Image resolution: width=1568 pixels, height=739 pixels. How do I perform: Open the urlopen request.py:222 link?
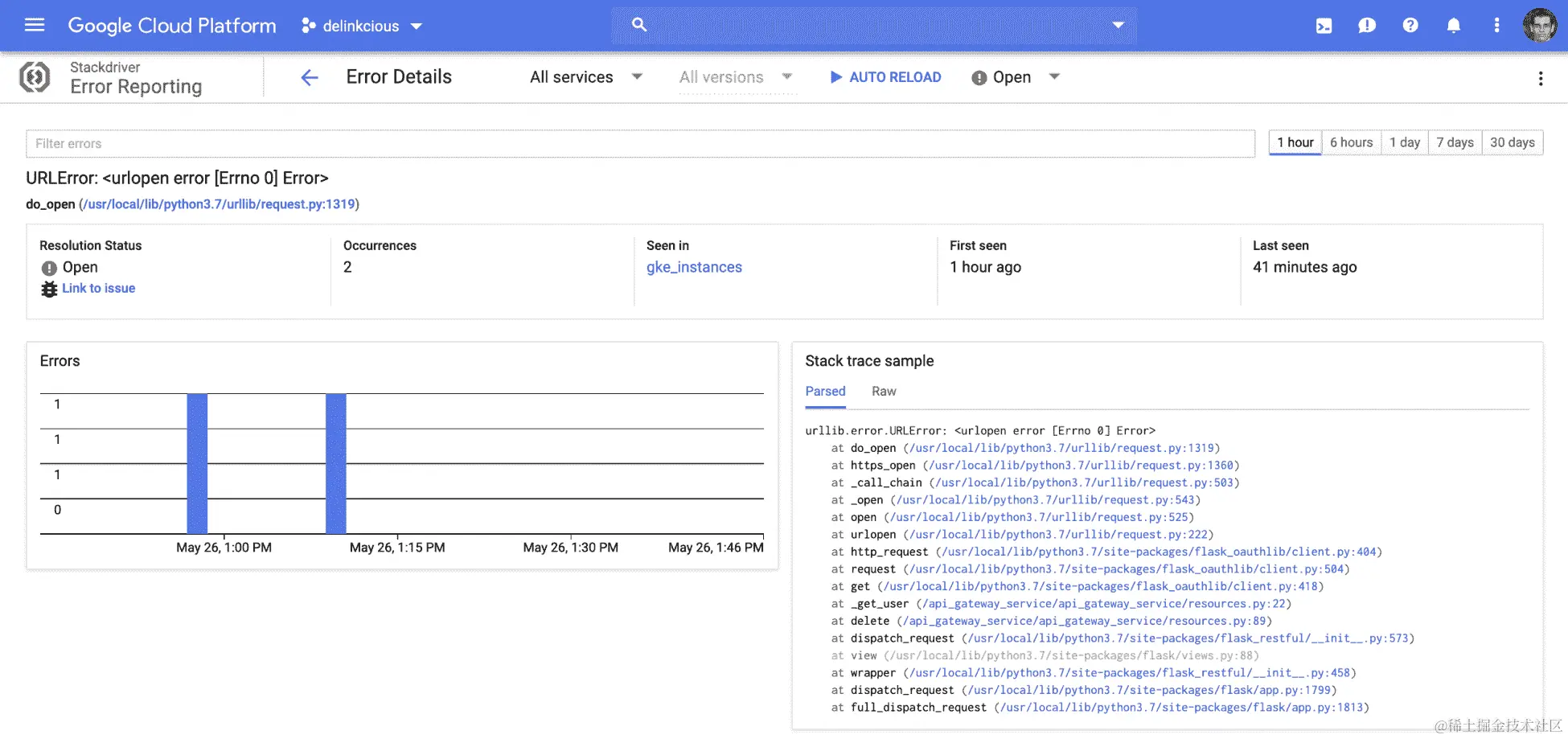1058,535
